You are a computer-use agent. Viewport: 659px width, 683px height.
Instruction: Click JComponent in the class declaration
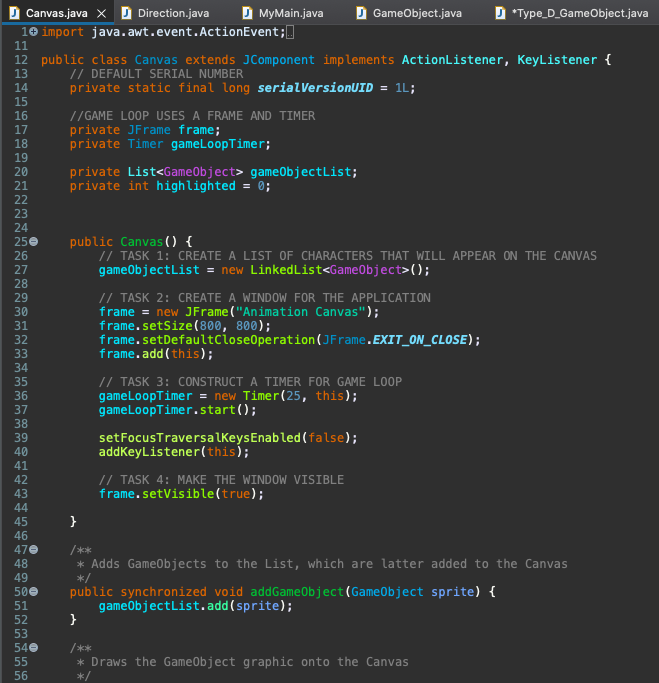(279, 60)
